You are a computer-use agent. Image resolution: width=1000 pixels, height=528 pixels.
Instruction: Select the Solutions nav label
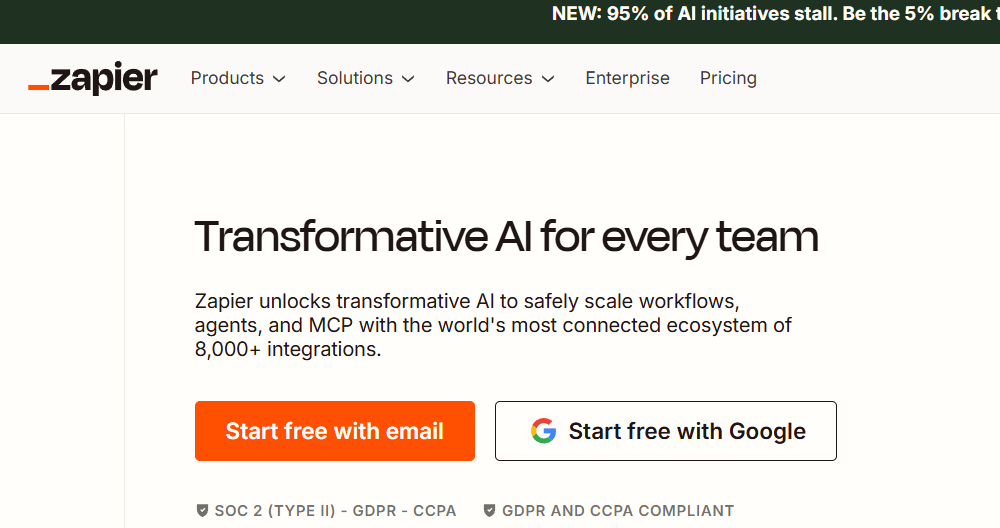pyautogui.click(x=355, y=78)
